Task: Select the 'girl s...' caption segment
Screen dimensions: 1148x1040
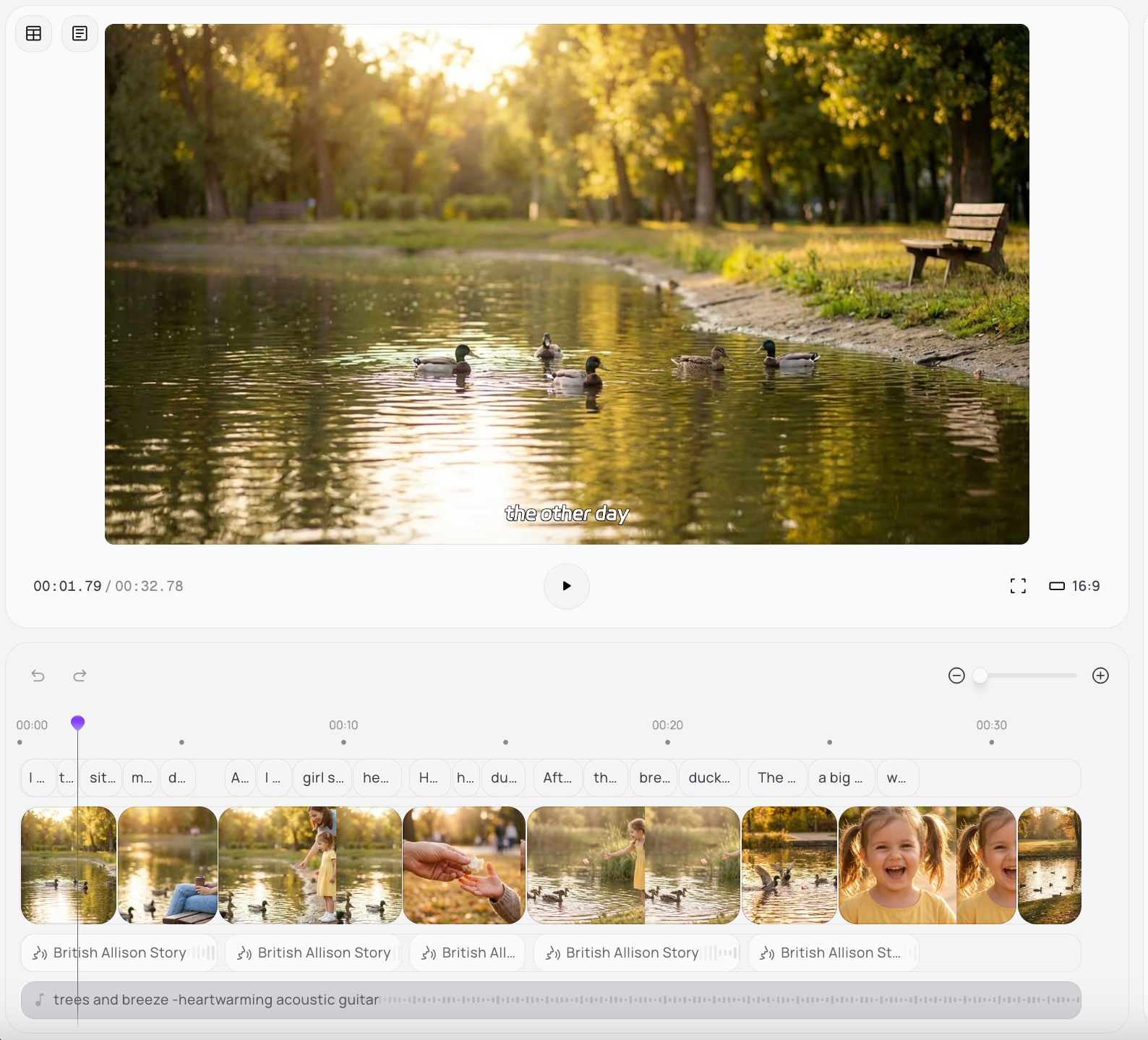Action: pyautogui.click(x=322, y=777)
